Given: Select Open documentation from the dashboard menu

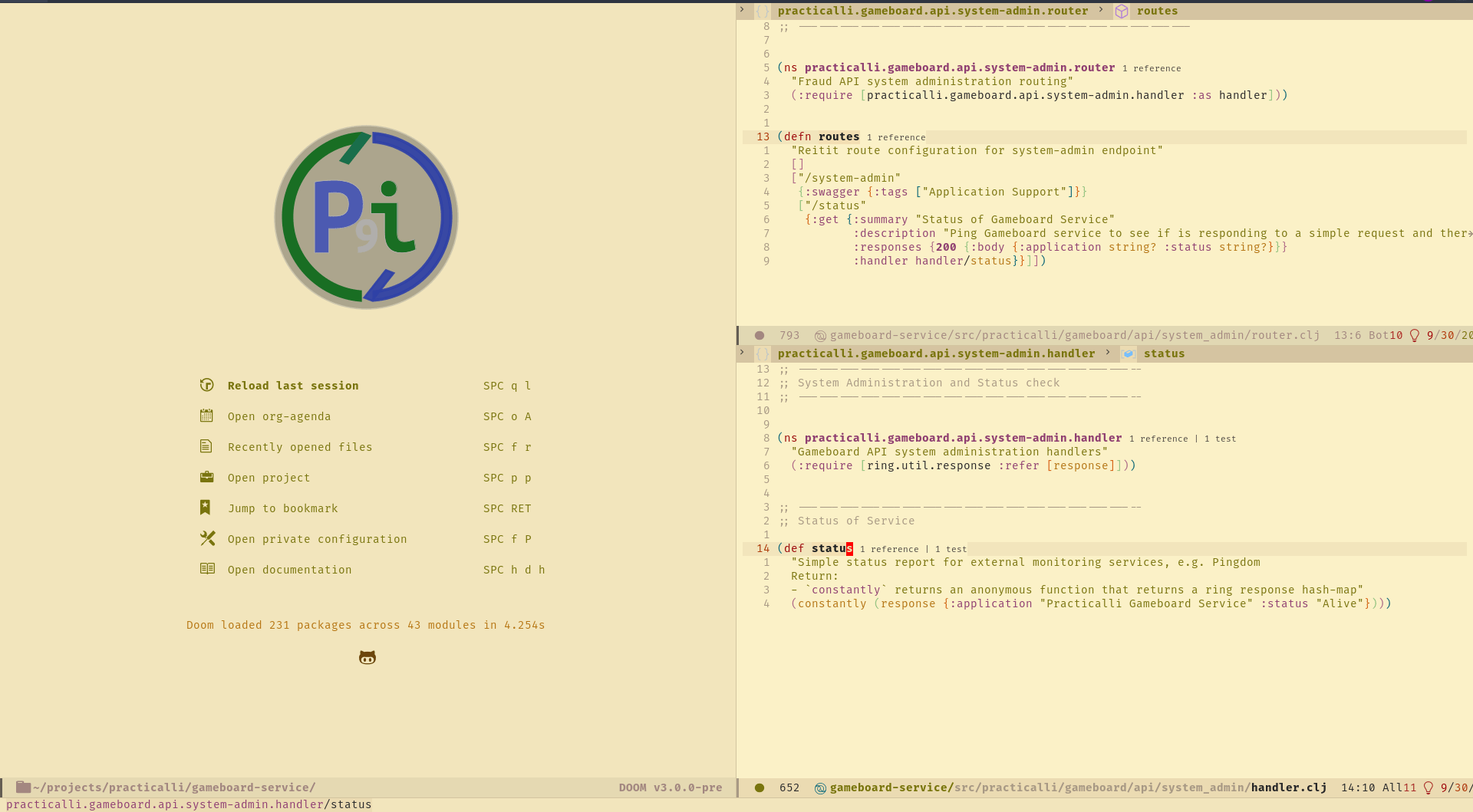Looking at the screenshot, I should 289,569.
